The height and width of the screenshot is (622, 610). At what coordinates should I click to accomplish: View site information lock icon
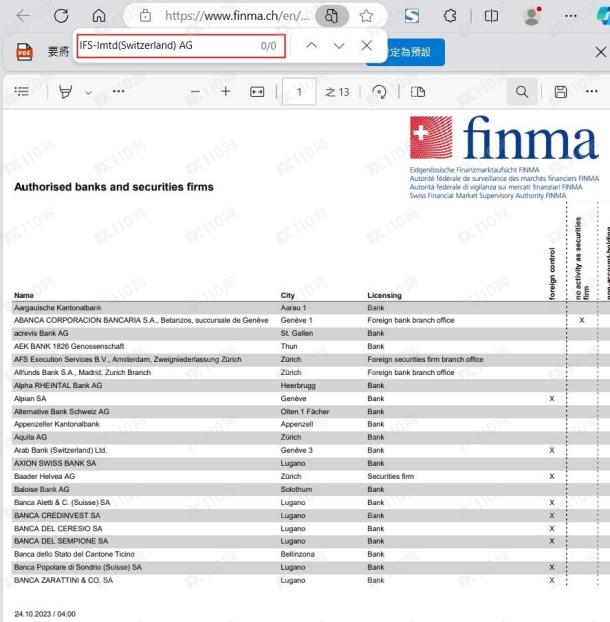point(145,16)
